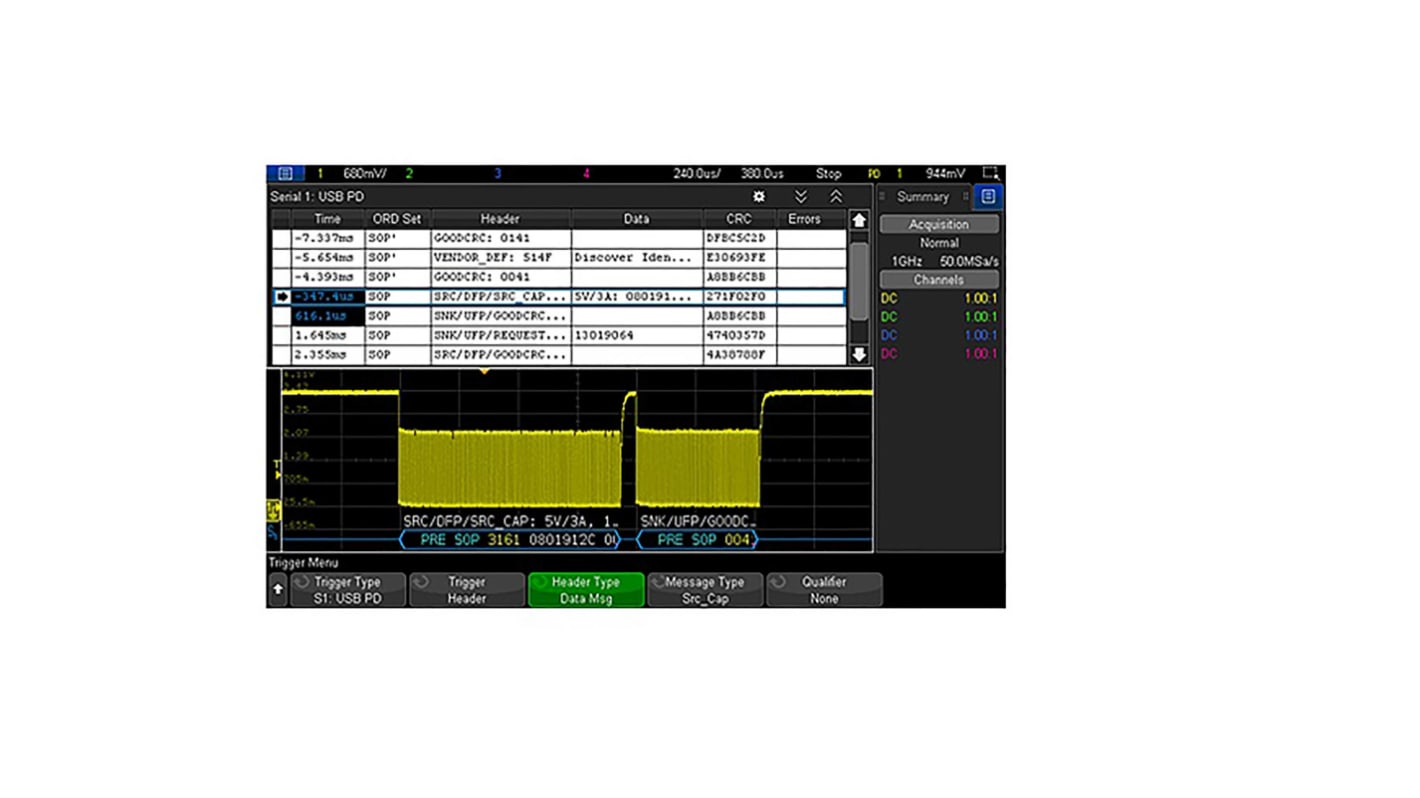Click the Acquisition button in sidebar
The width and height of the screenshot is (1420, 798).
coord(938,225)
